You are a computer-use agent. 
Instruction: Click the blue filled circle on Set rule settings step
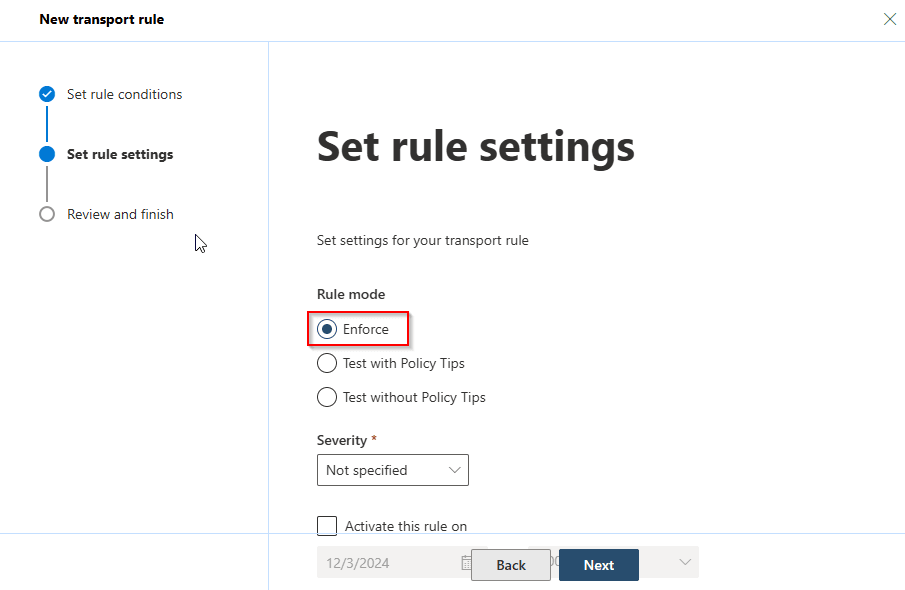click(46, 154)
